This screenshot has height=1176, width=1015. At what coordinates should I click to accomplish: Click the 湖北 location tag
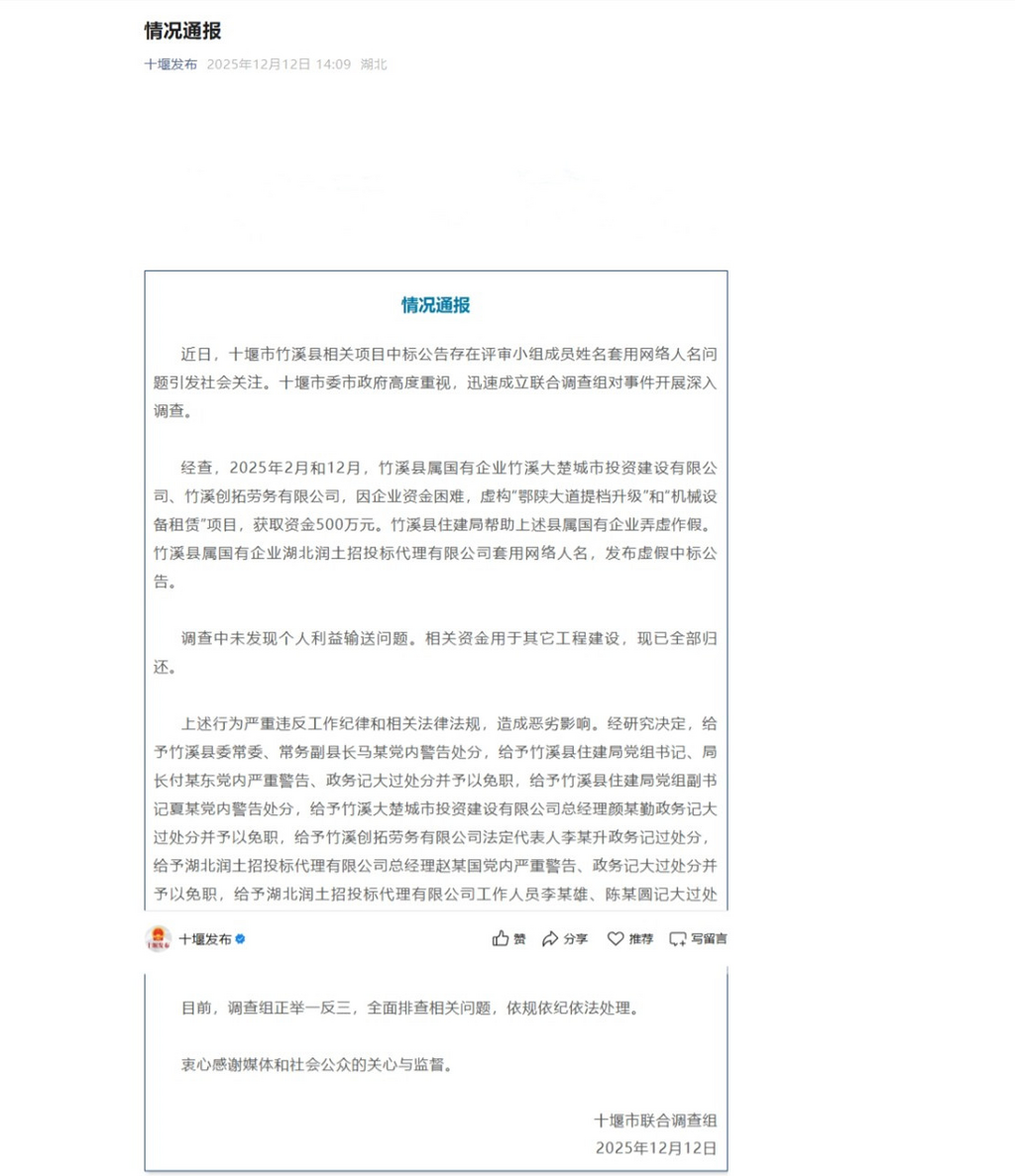[374, 64]
